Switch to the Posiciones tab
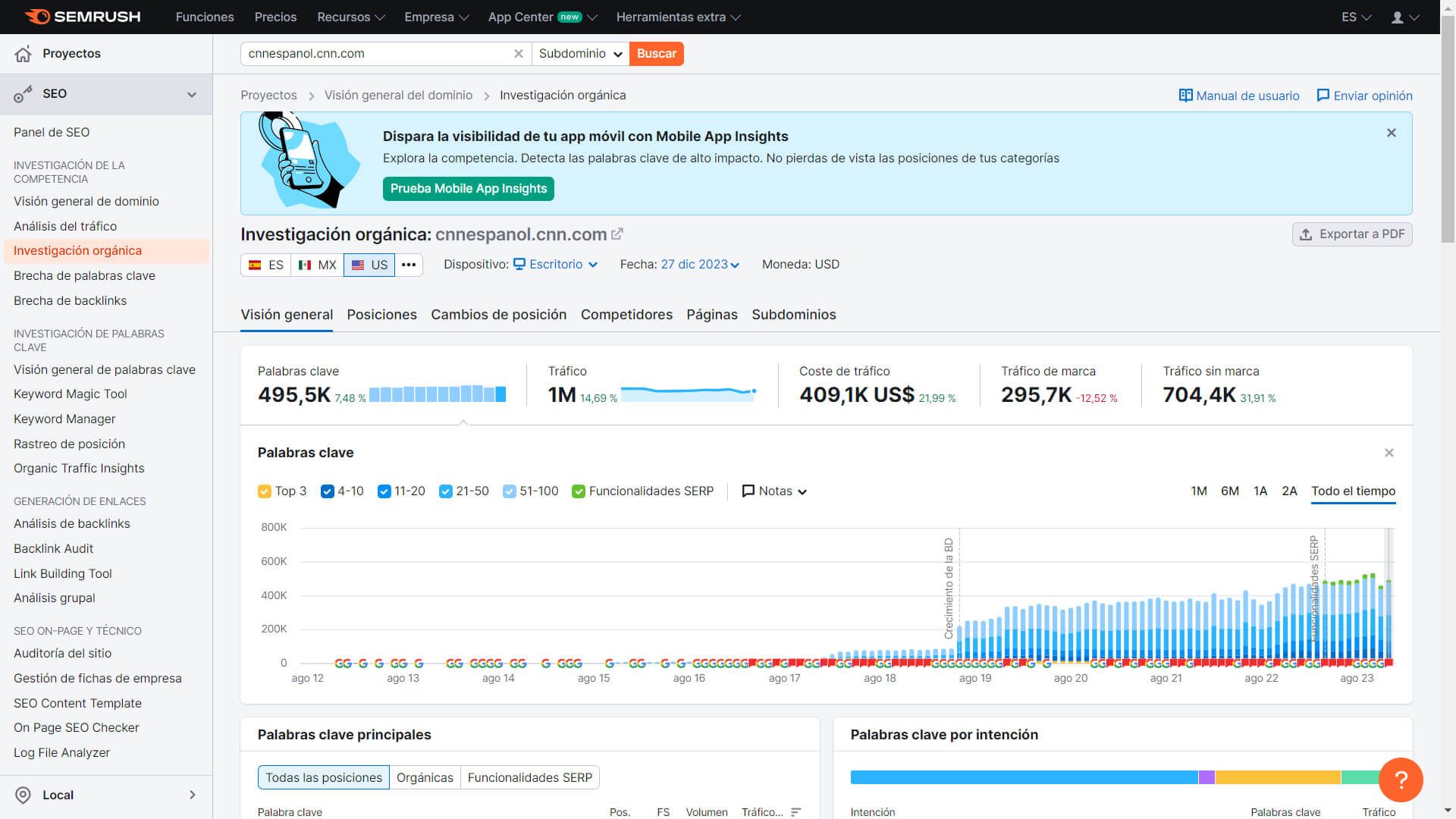Screen dimensions: 1456x819 [381, 315]
